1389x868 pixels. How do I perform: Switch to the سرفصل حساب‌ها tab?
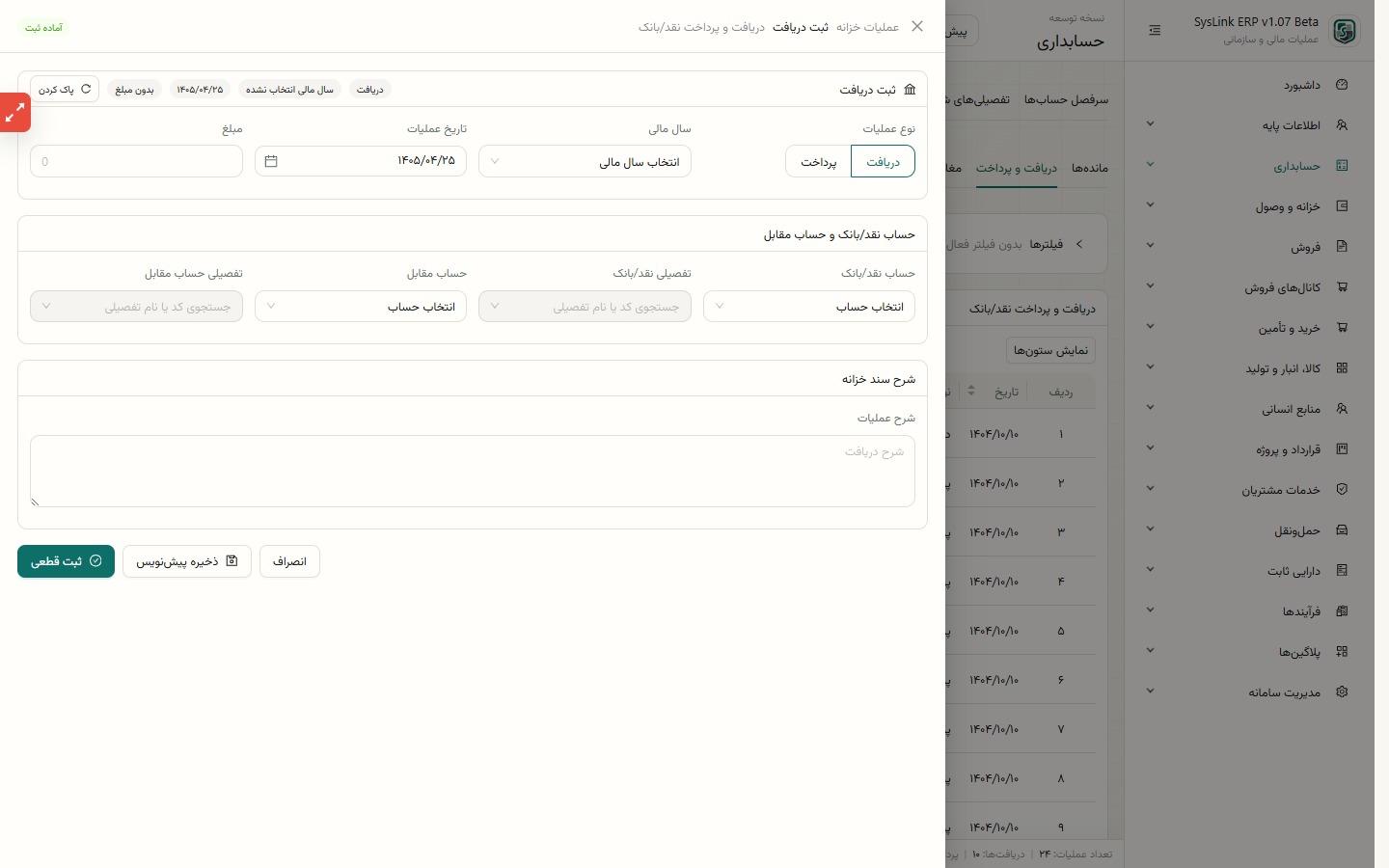click(x=1067, y=99)
